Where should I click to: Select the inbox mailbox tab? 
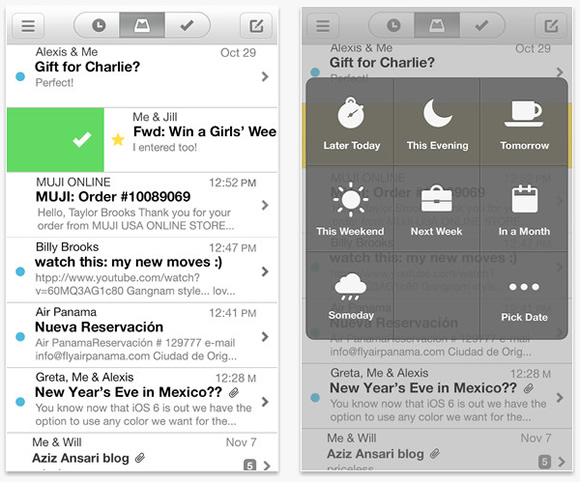(x=142, y=25)
